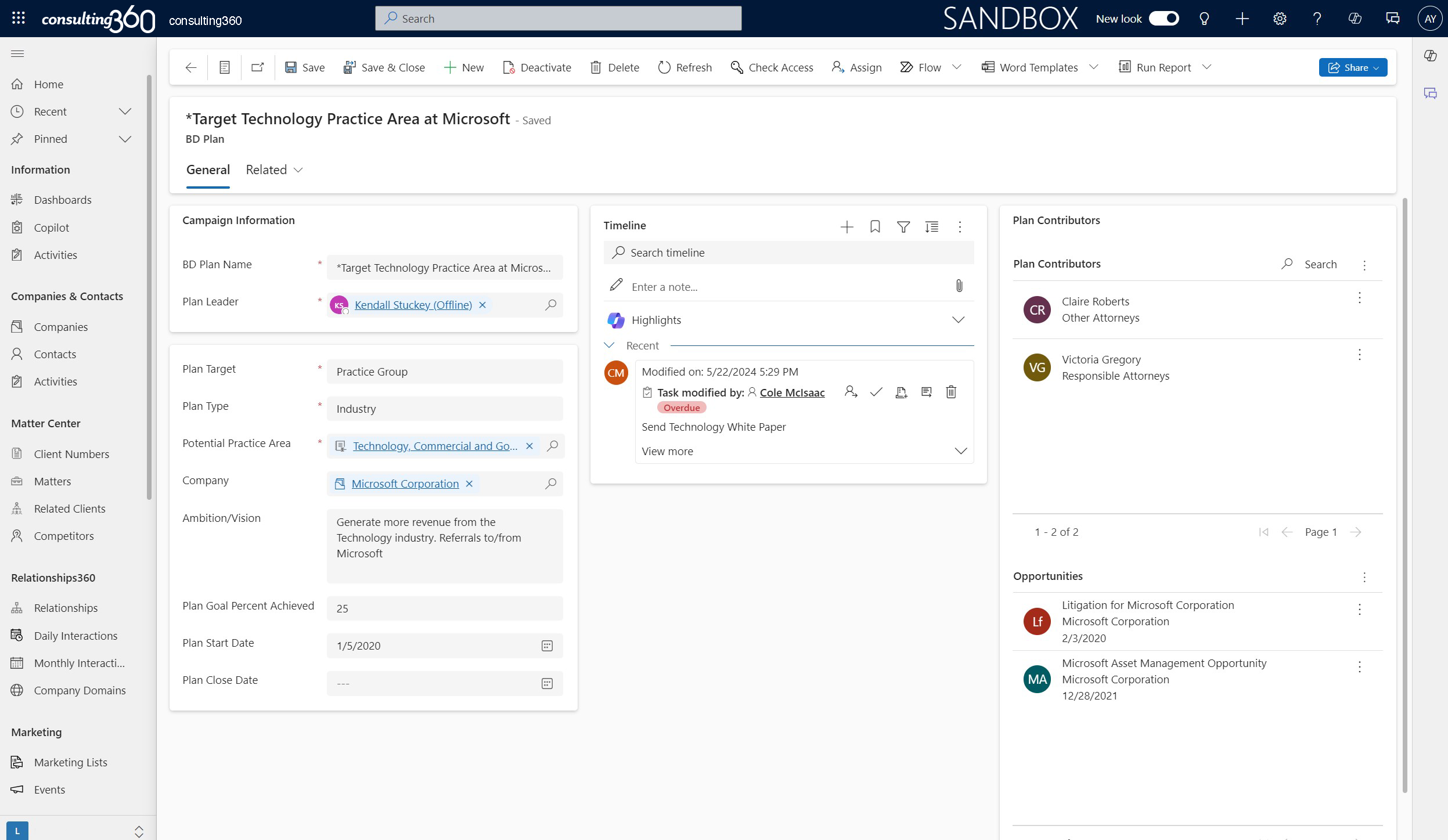Collapse the site map hamburger menu
The width and height of the screenshot is (1448, 840).
click(x=17, y=54)
